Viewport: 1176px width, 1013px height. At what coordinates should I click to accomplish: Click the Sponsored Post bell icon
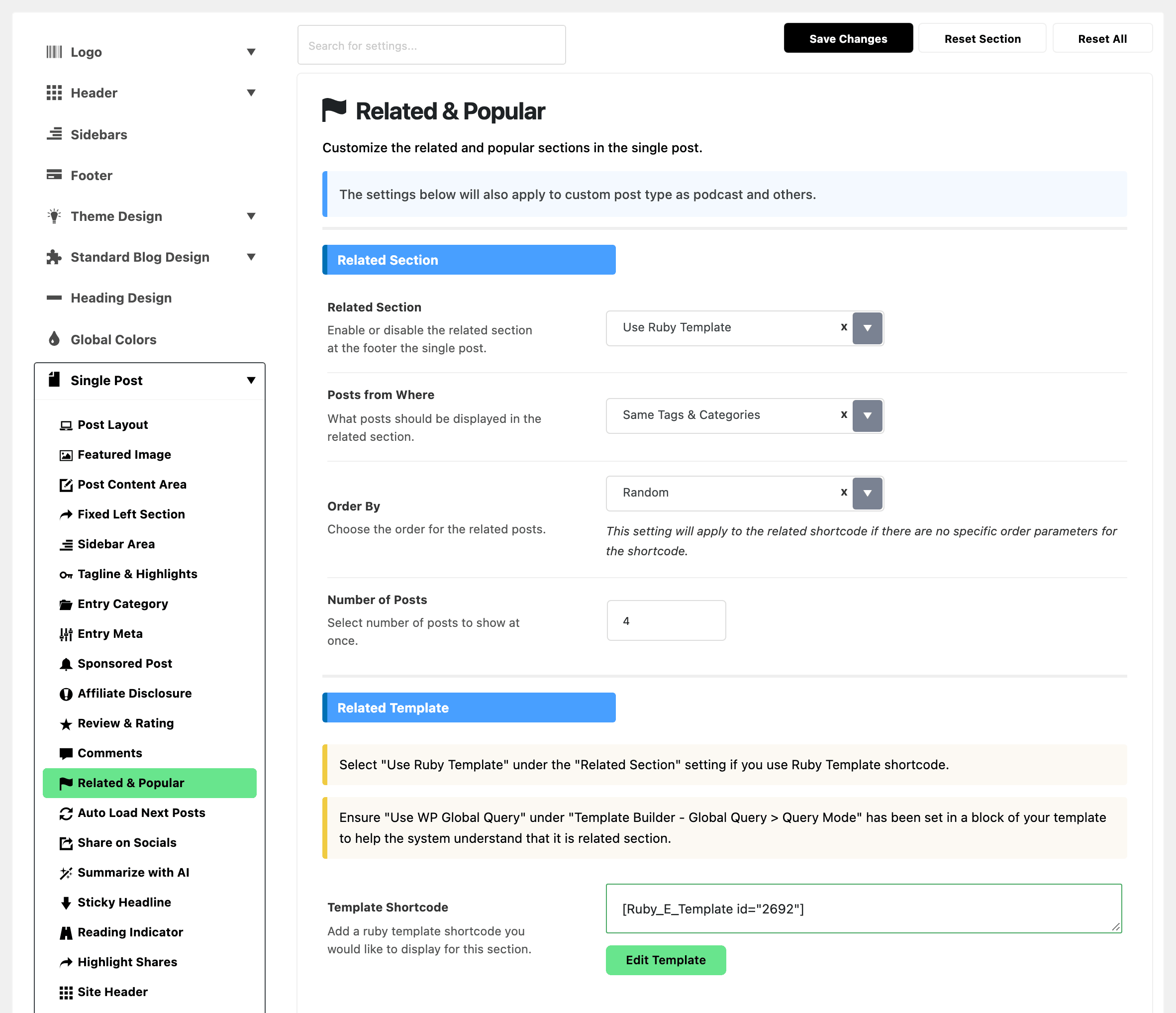66,664
